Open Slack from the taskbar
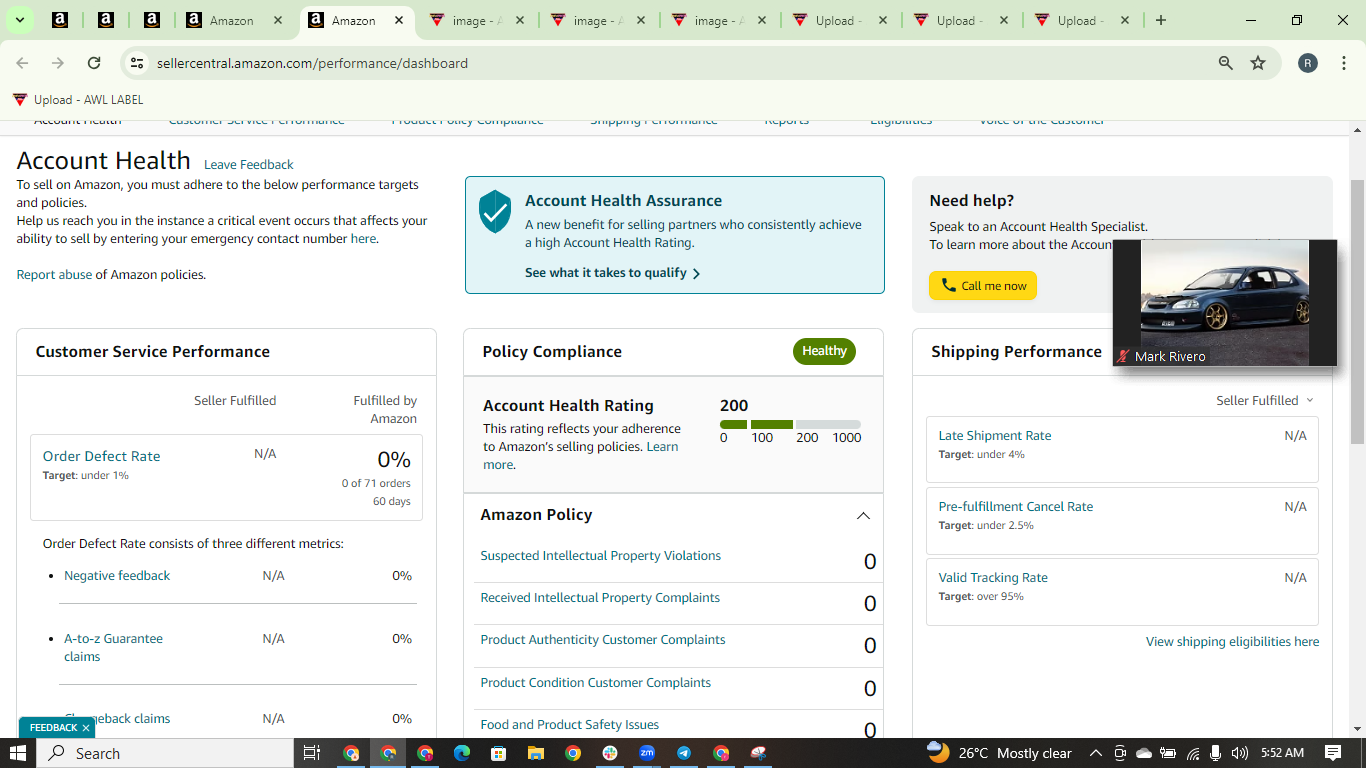The image size is (1366, 768). pos(610,753)
